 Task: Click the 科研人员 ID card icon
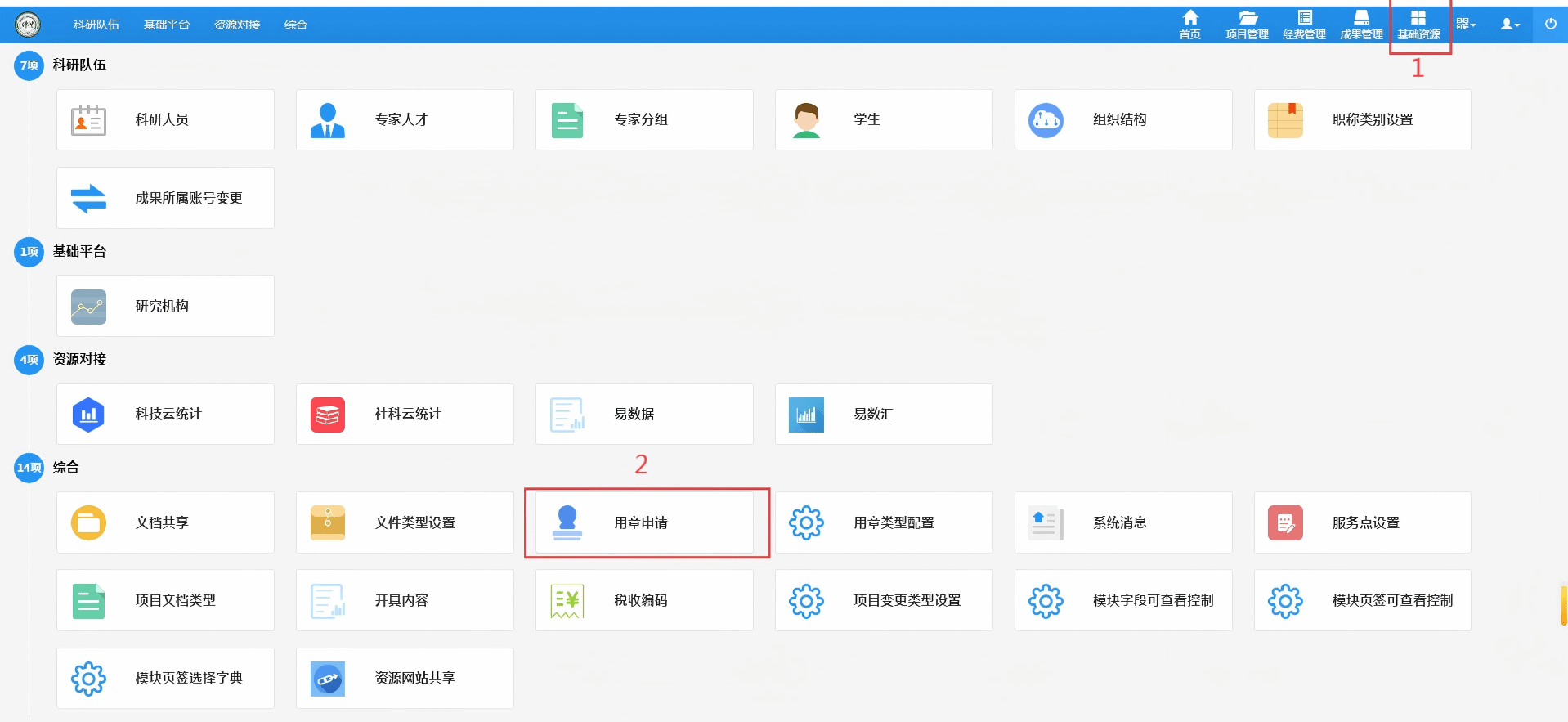(x=88, y=120)
